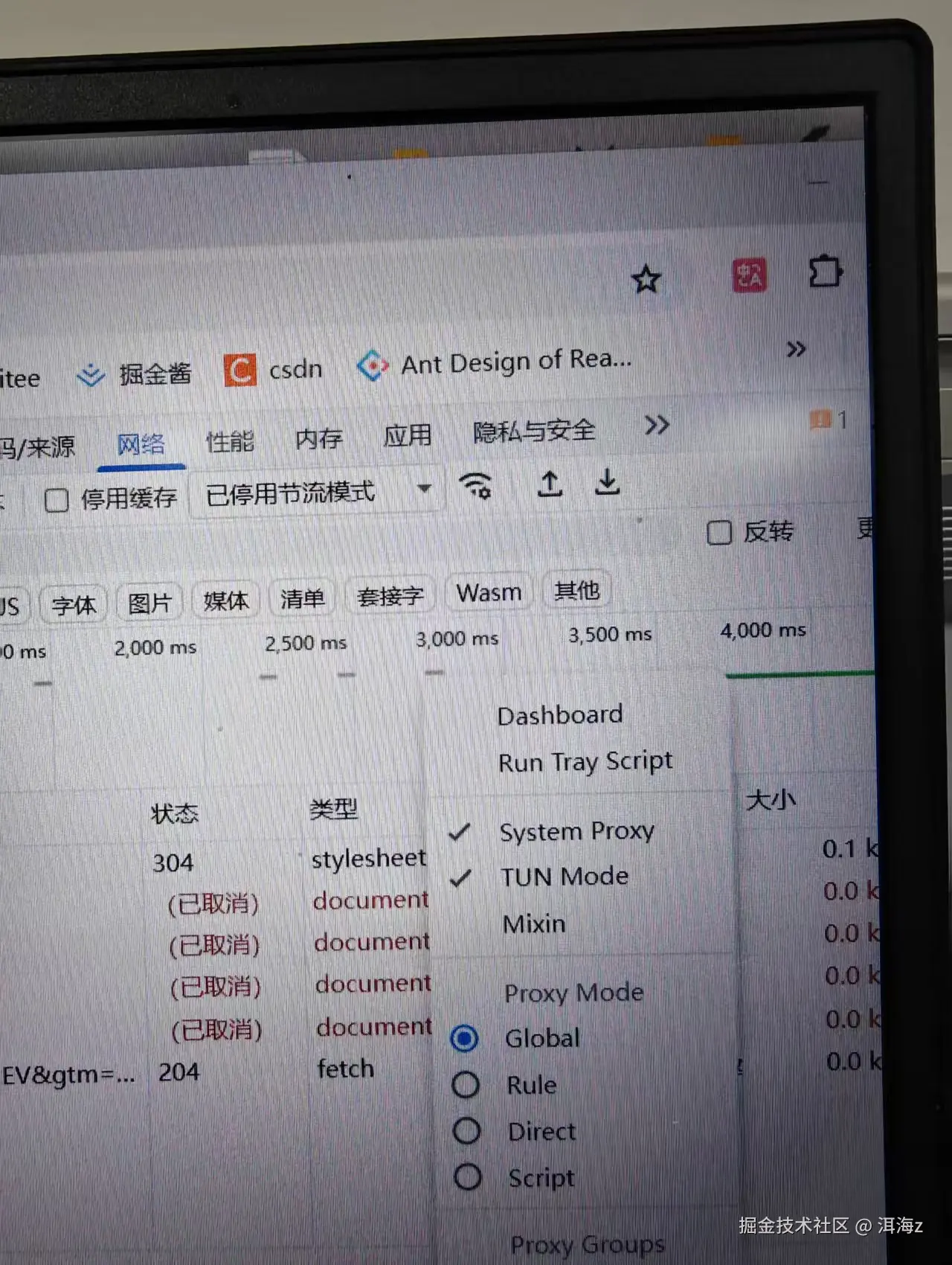Choose Run Tray Script menu item
The image size is (952, 1265).
[585, 762]
